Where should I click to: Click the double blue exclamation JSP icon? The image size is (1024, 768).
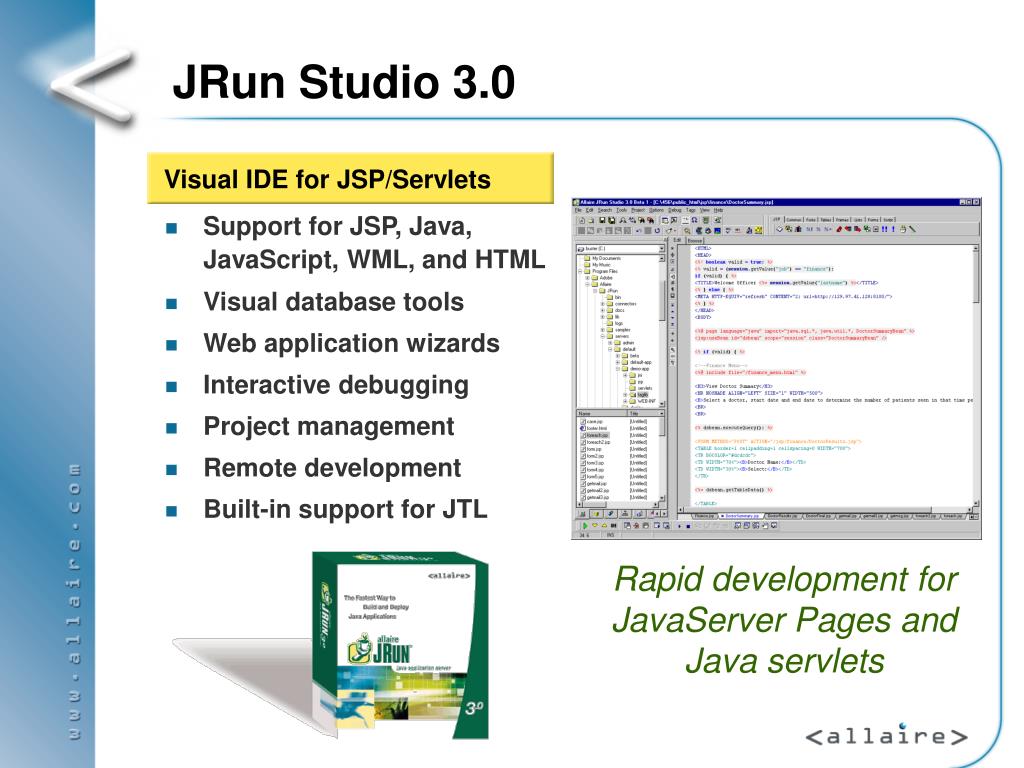[884, 229]
